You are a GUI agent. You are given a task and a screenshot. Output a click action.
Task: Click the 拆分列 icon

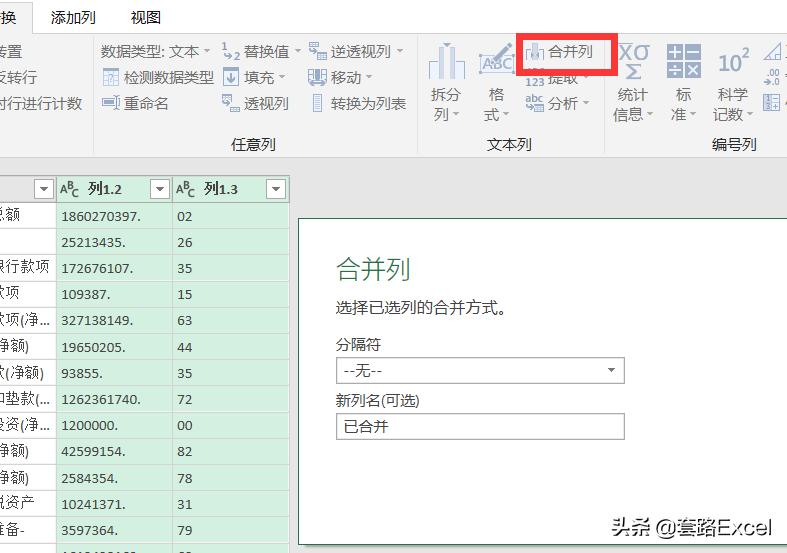(x=446, y=62)
